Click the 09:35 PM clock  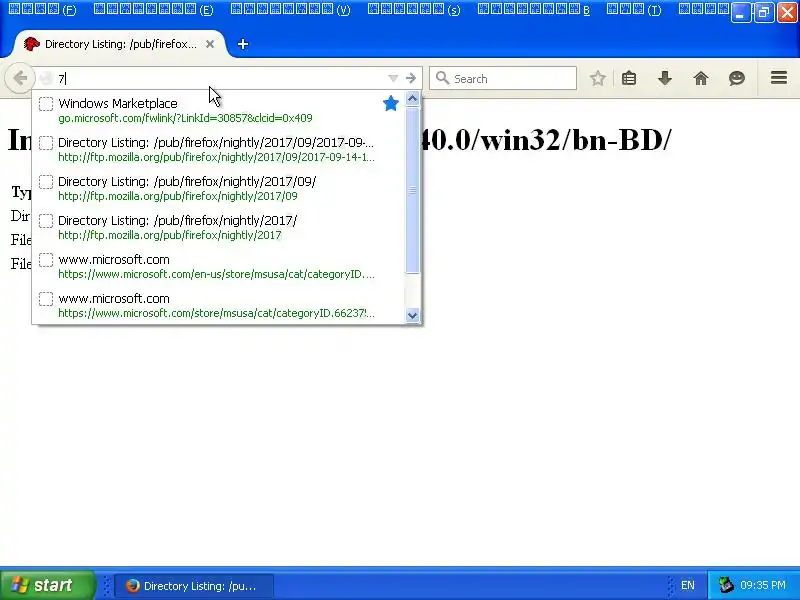763,585
